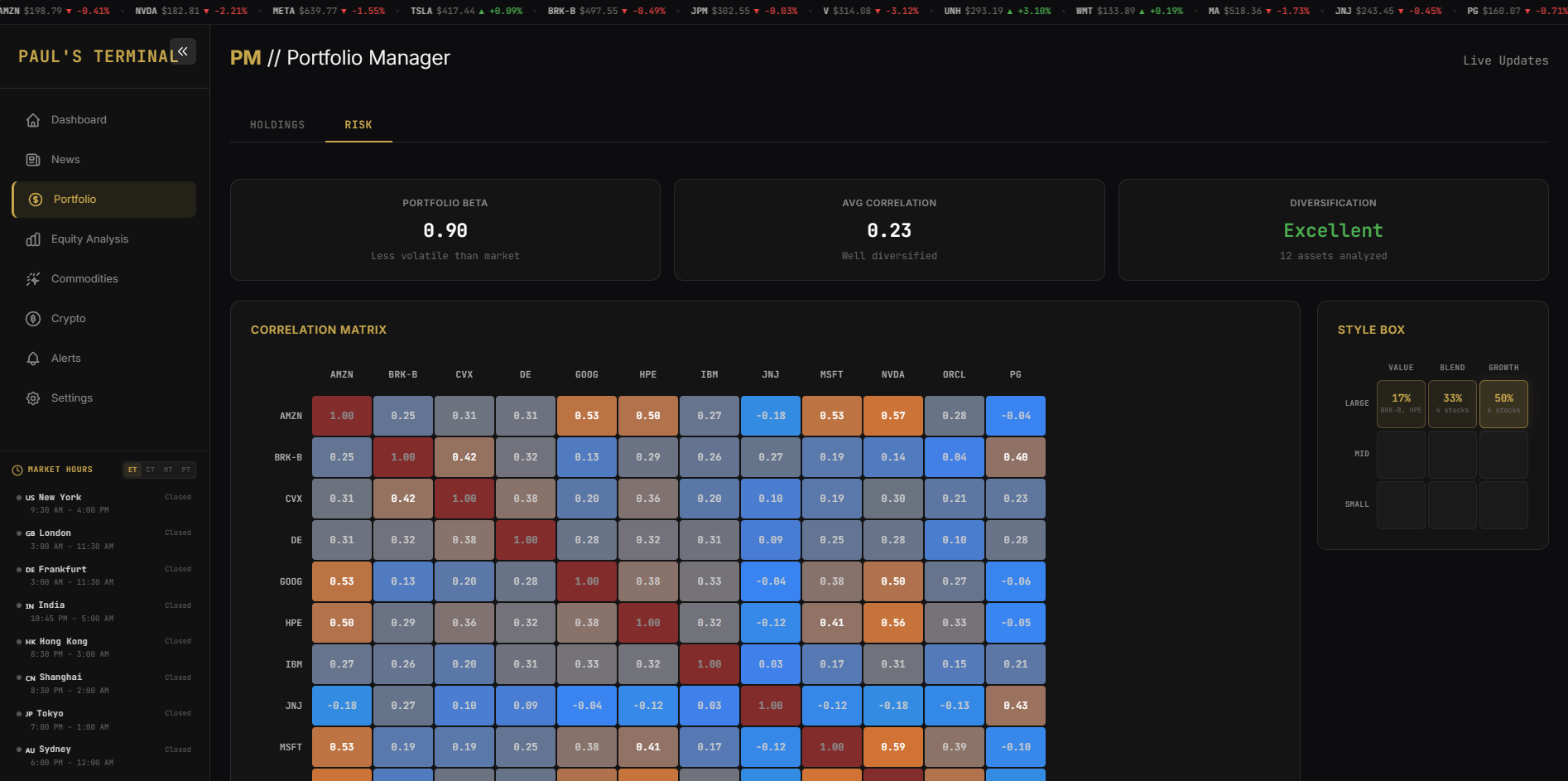Open Equity Analysis via its chart icon
The height and width of the screenshot is (781, 1568).
(32, 239)
